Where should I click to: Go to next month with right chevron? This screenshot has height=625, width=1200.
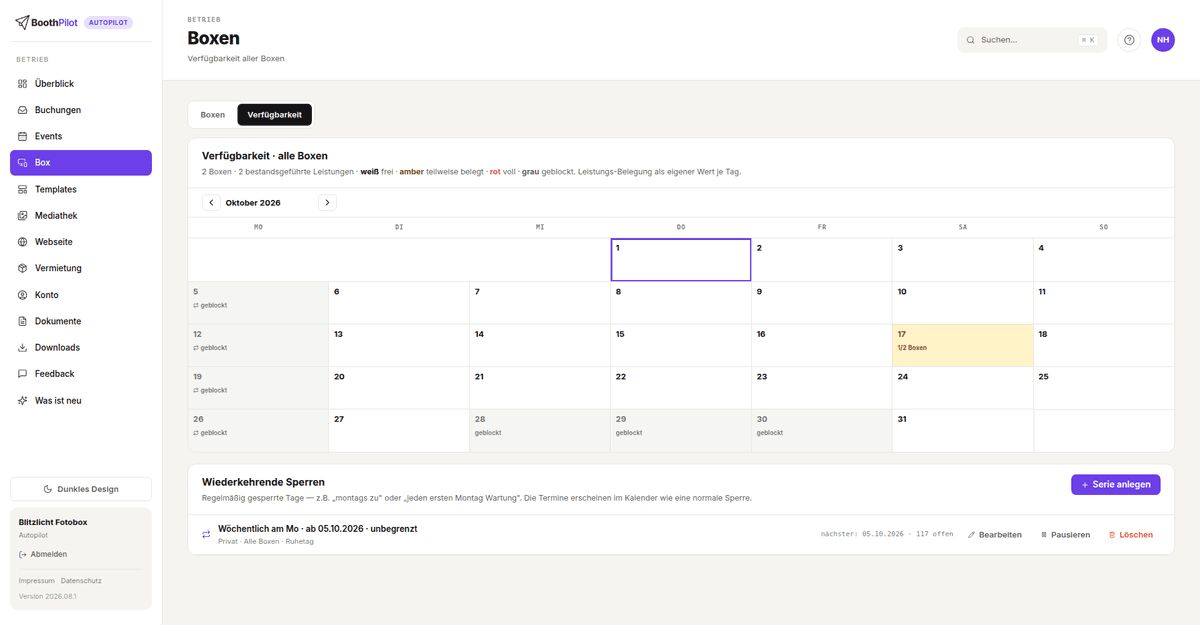[327, 202]
